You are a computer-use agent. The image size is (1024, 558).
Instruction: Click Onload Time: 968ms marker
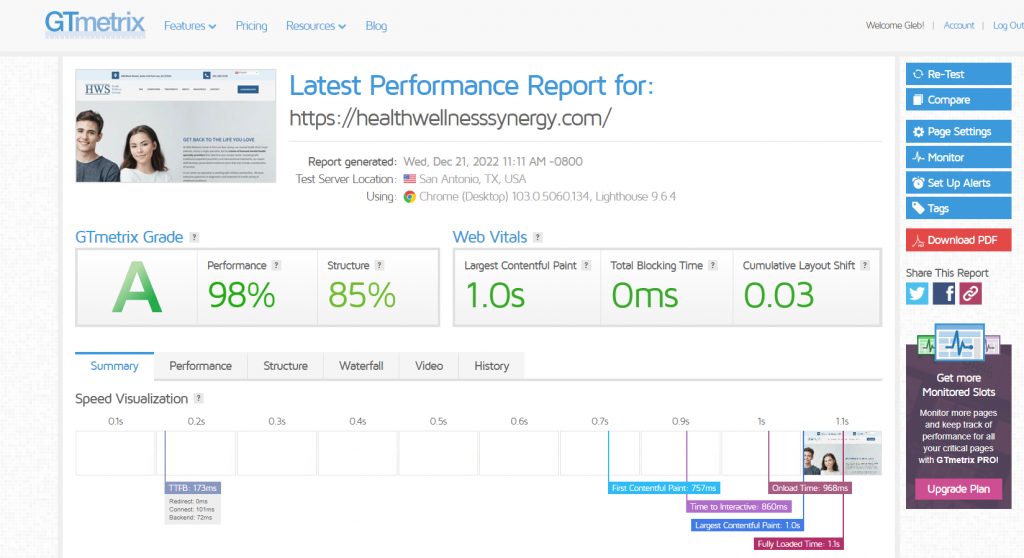tap(810, 488)
